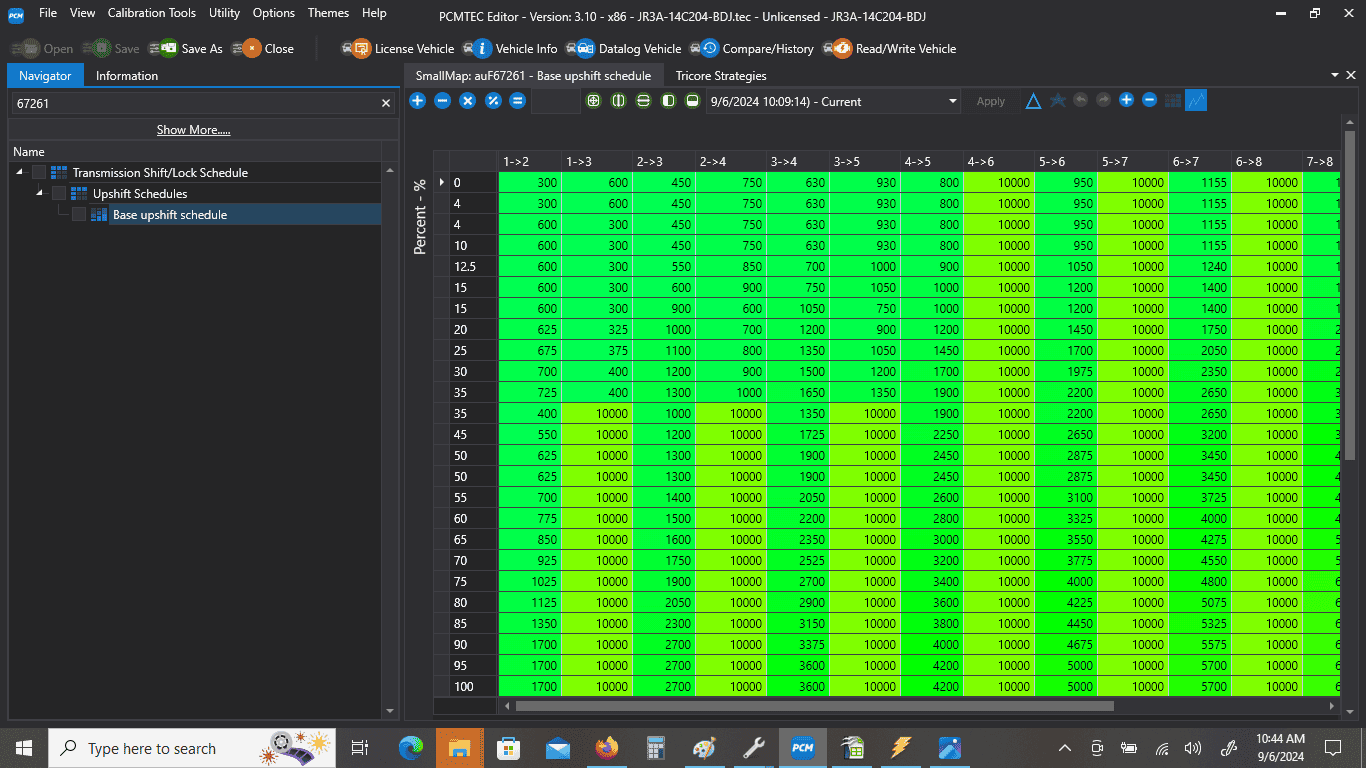
Task: Click the Datalog Vehicle toolbar button
Action: tap(623, 48)
